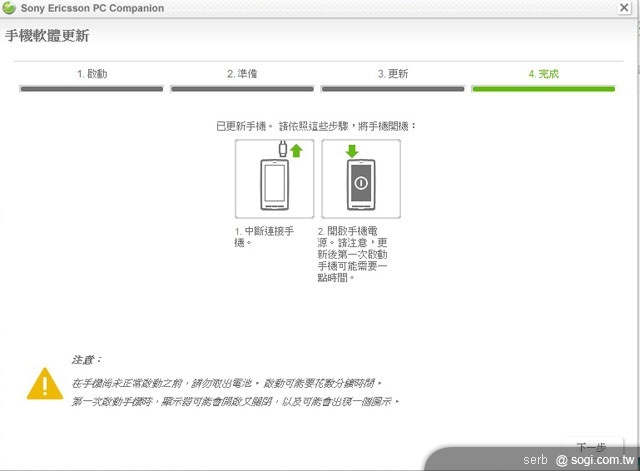
Task: Click the power on phone illustration
Action: 360,178
